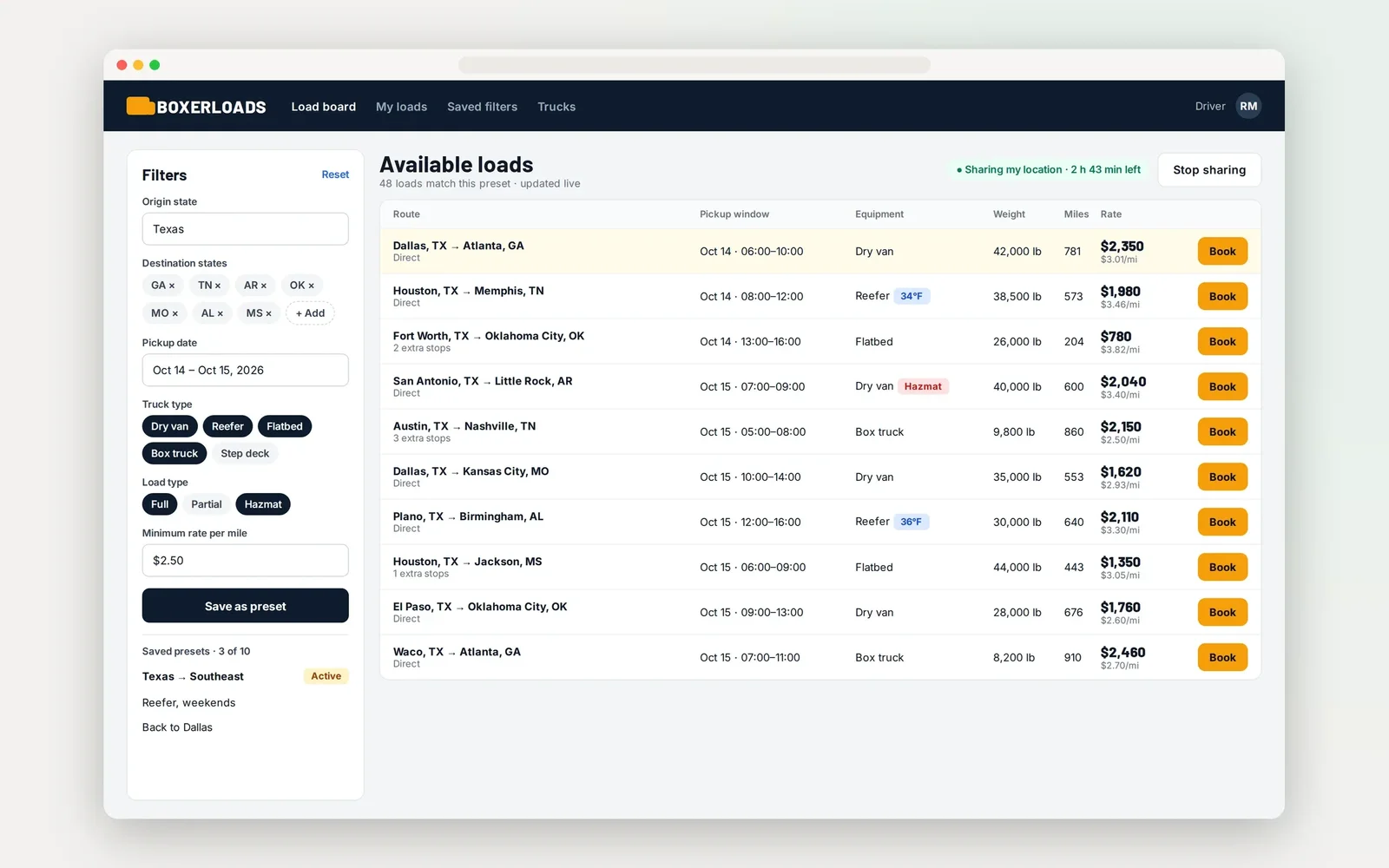Toggle the Dry van truck type

(x=169, y=426)
